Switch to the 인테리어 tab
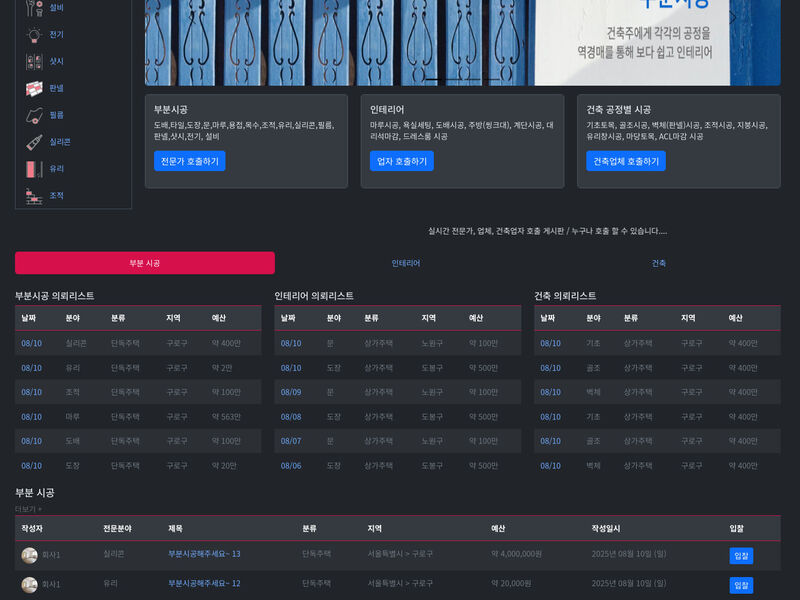The width and height of the screenshot is (800, 600). pos(406,263)
